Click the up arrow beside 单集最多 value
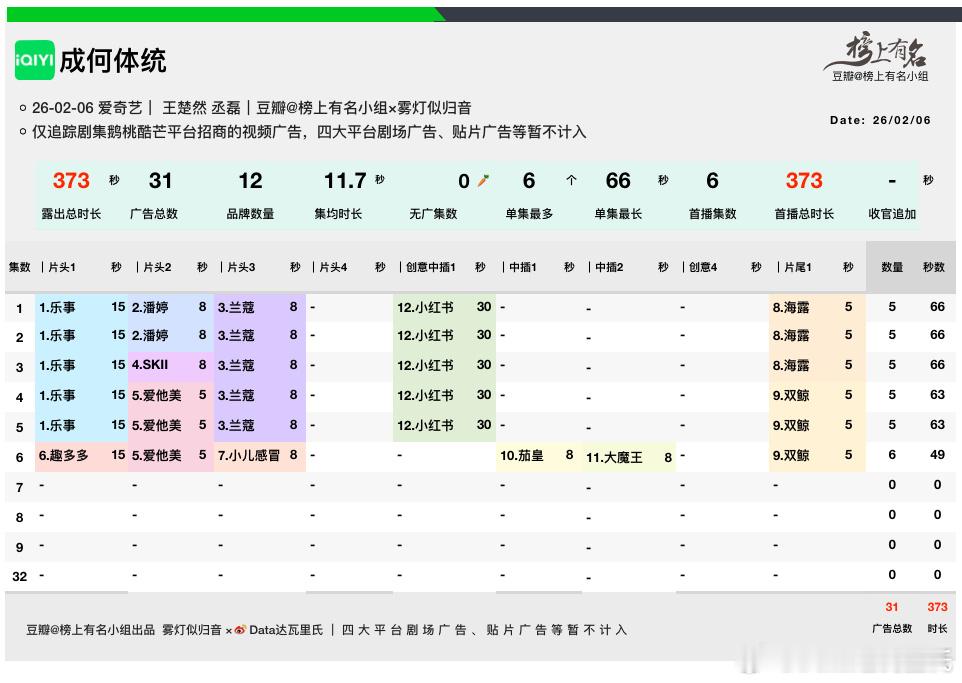The height and width of the screenshot is (683, 962). (x=571, y=180)
